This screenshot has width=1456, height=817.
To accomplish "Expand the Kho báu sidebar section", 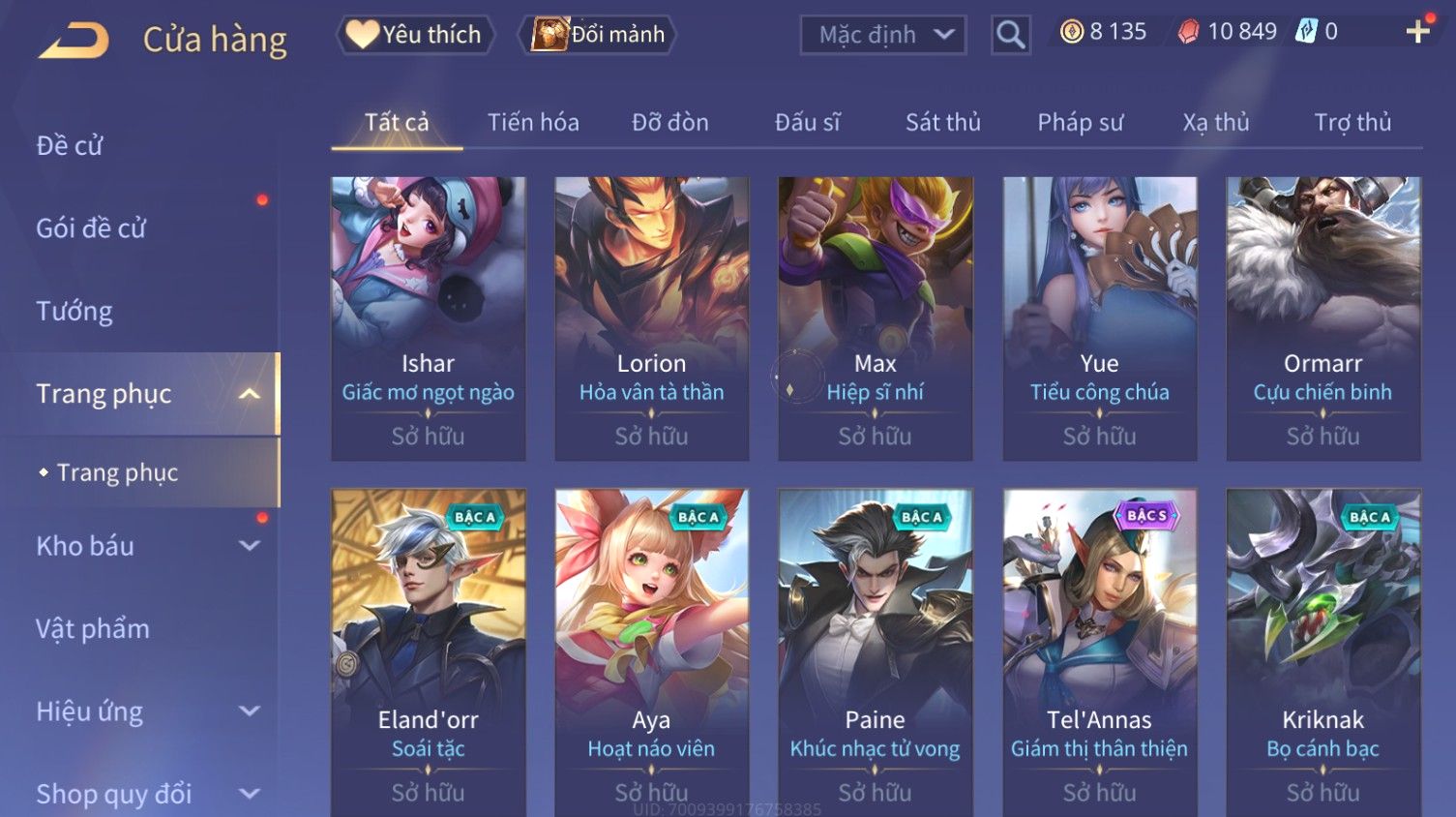I will point(250,546).
